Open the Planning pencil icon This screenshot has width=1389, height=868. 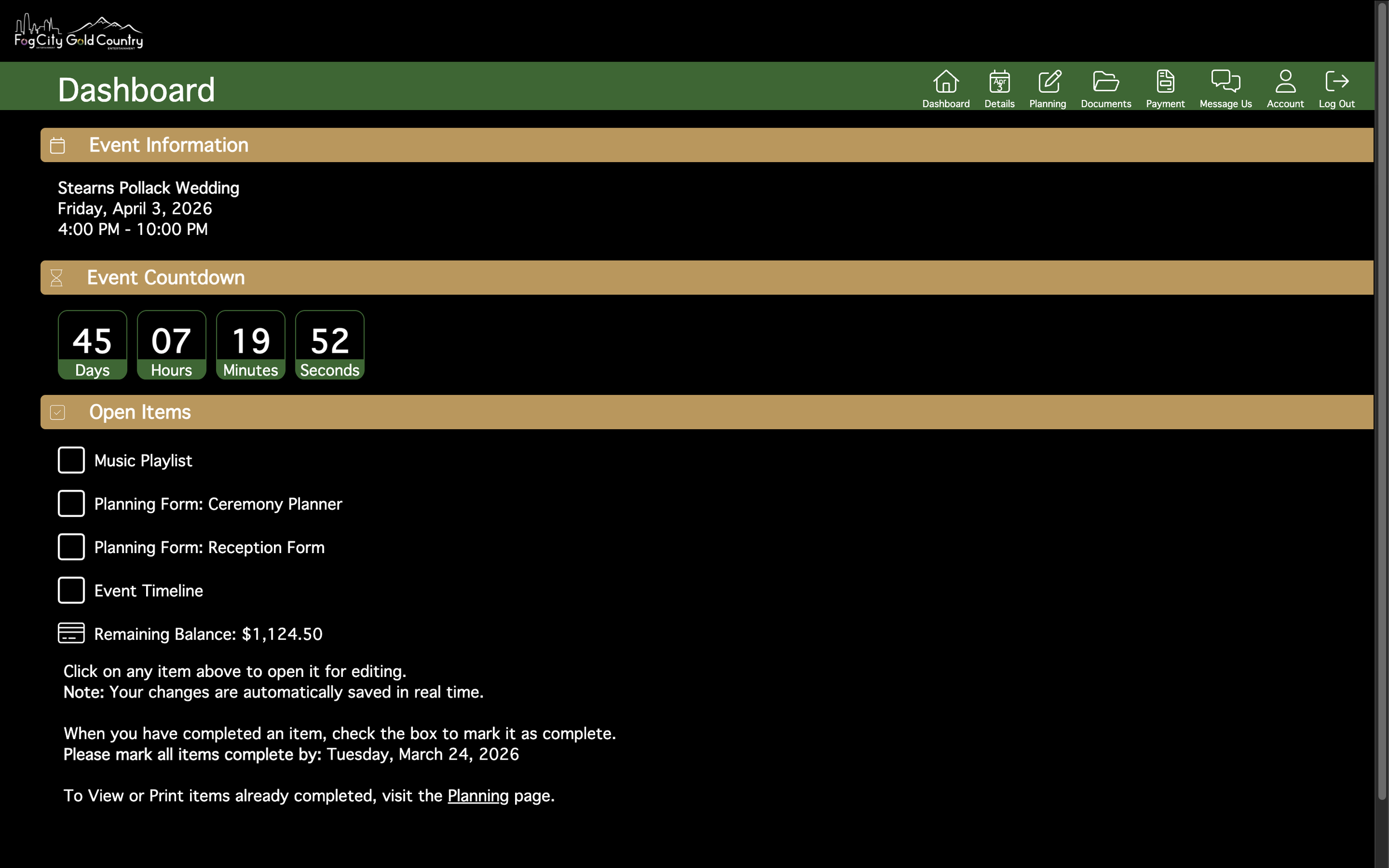(x=1049, y=82)
